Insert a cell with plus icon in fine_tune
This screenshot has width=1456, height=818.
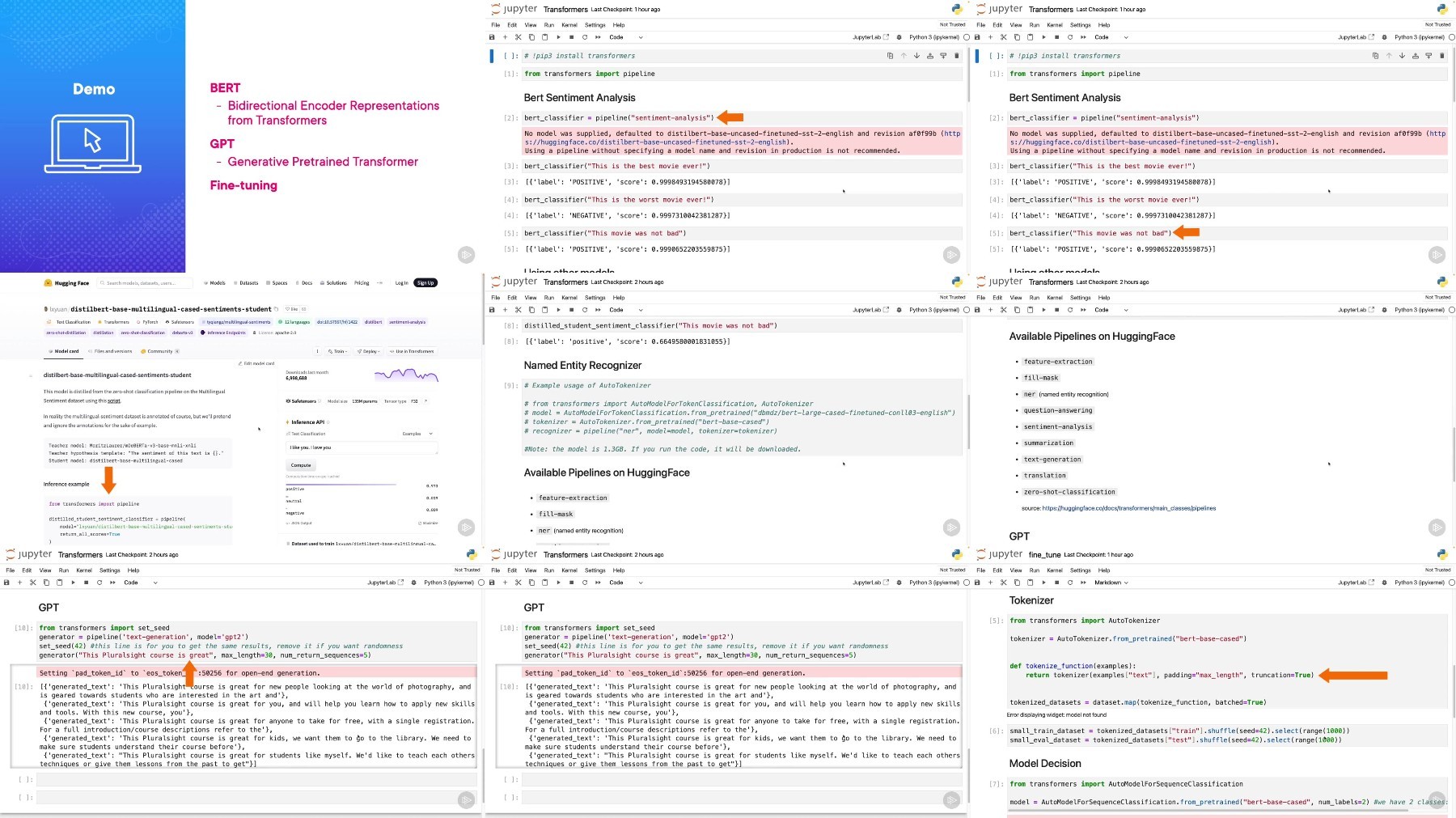coord(990,583)
